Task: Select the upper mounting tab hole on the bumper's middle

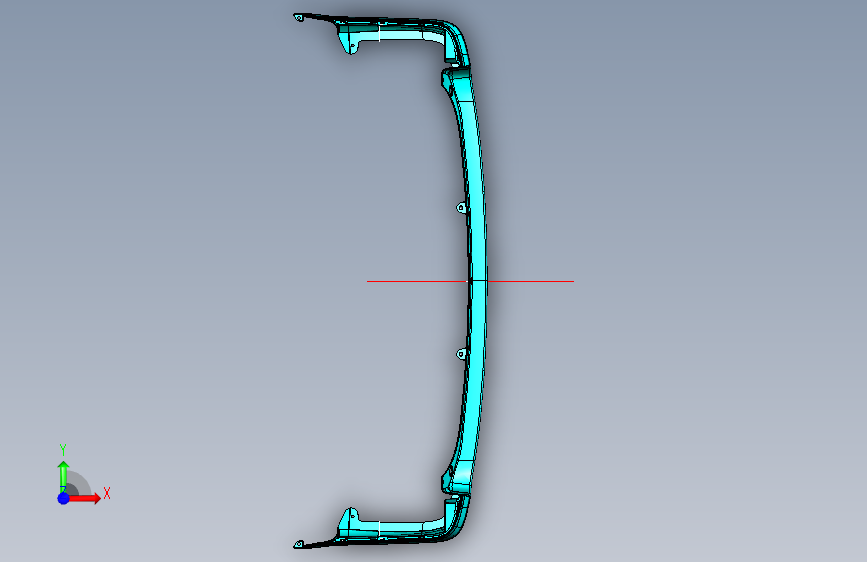Action: pos(461,208)
